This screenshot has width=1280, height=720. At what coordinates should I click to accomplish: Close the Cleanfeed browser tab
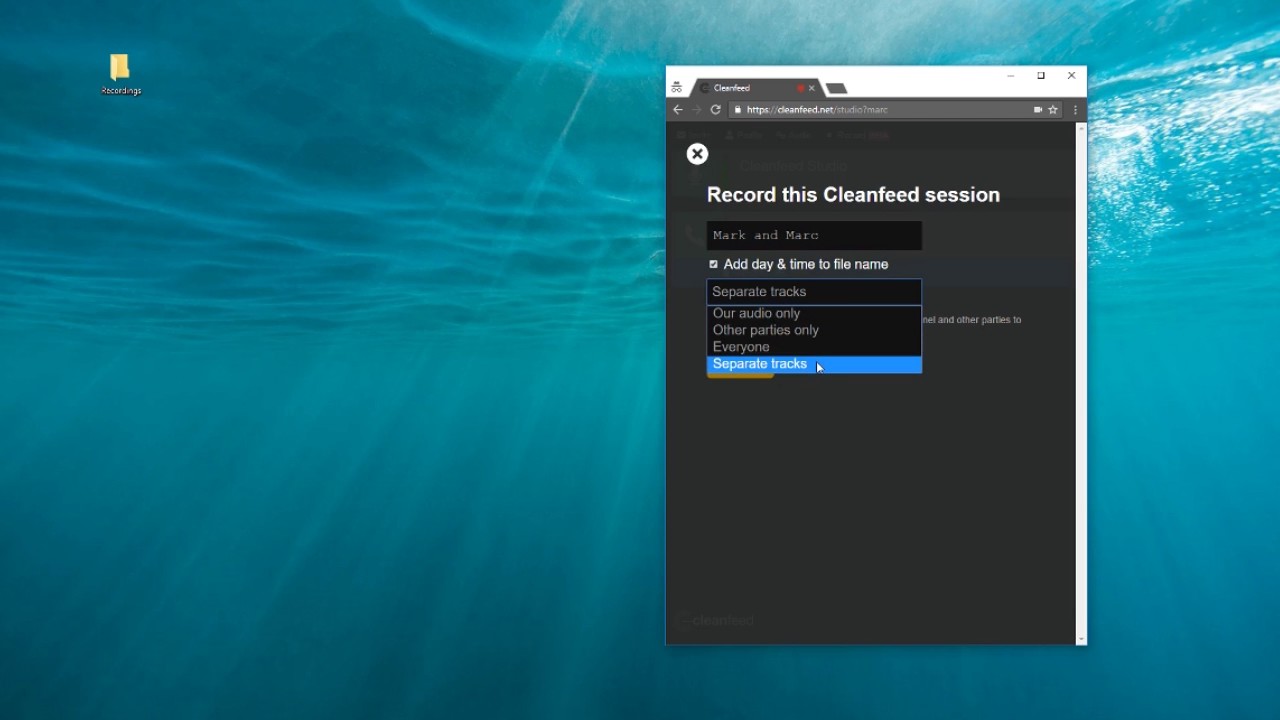click(x=812, y=88)
